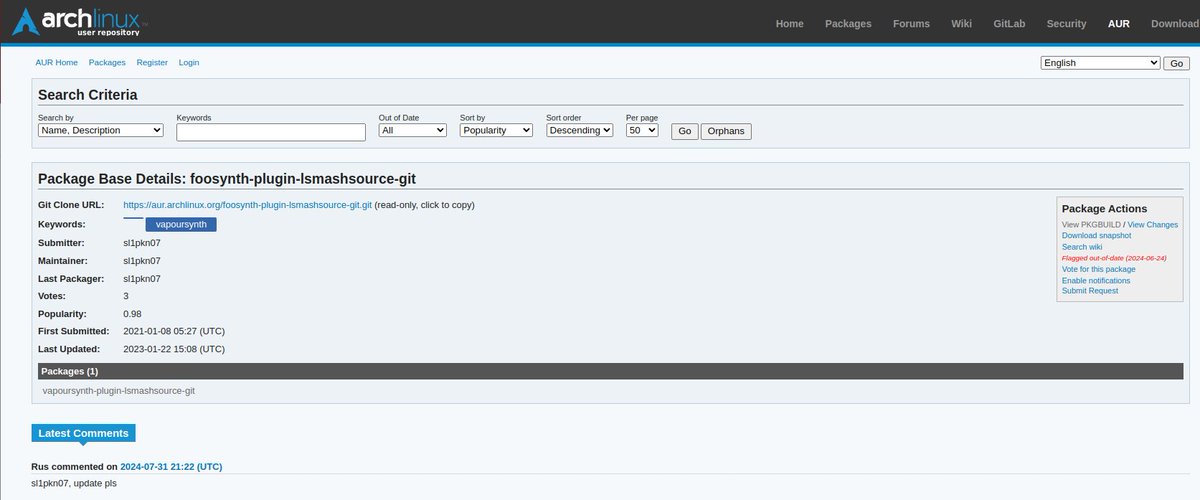This screenshot has width=1200, height=500.
Task: Click the Arch Linux logo
Action: pyautogui.click(x=80, y=21)
